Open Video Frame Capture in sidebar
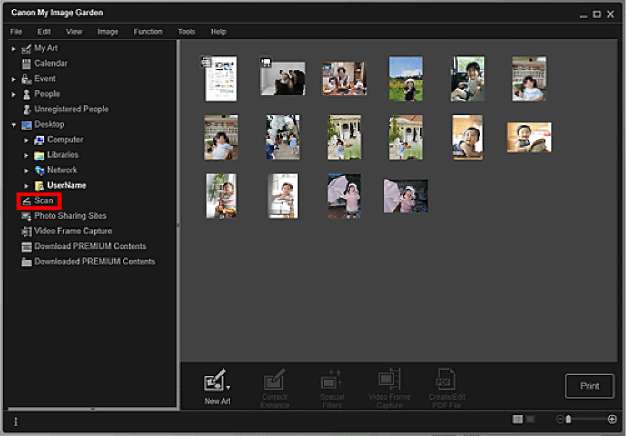626x436 pixels. pyautogui.click(x=72, y=231)
